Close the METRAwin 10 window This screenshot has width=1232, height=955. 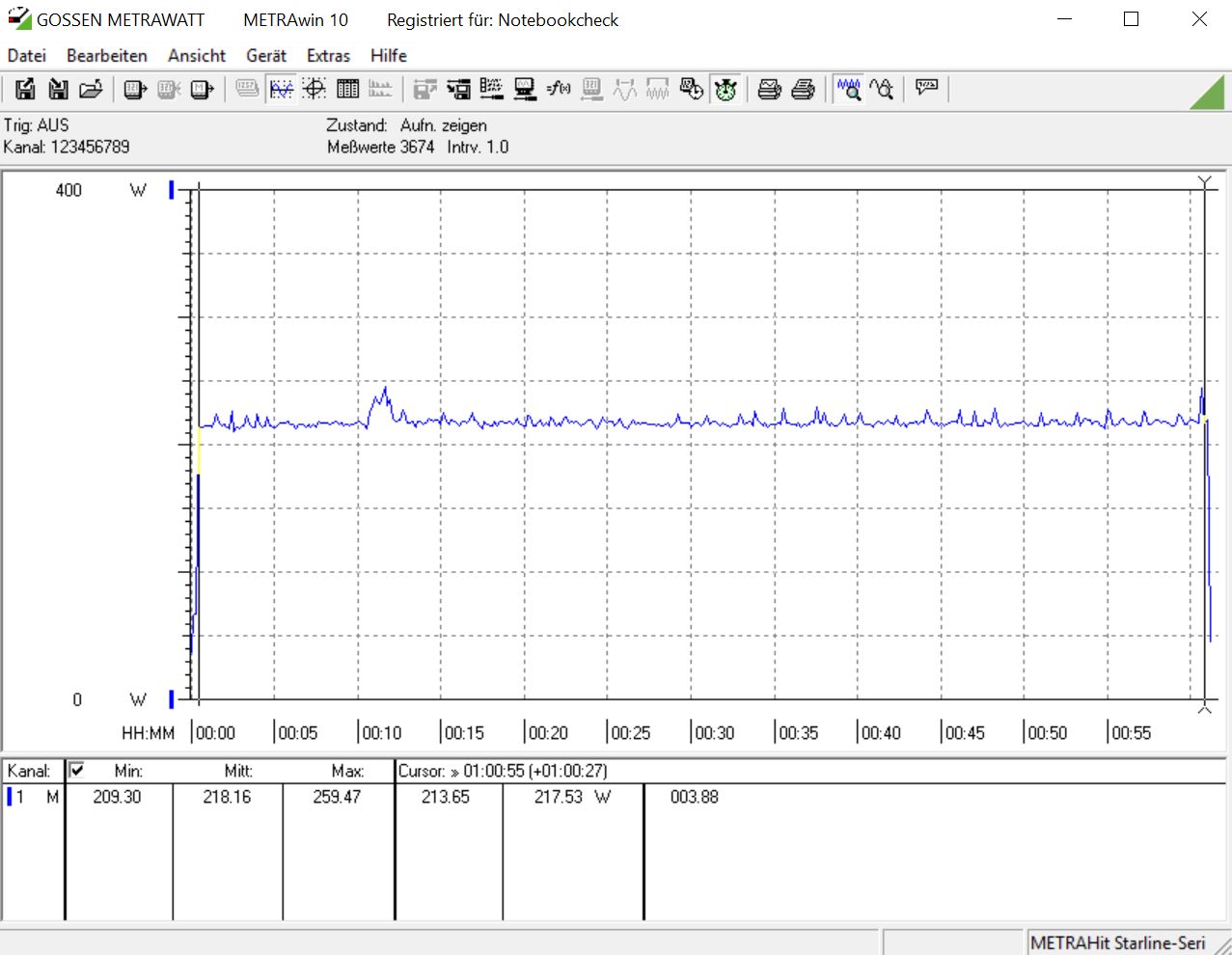click(1199, 19)
